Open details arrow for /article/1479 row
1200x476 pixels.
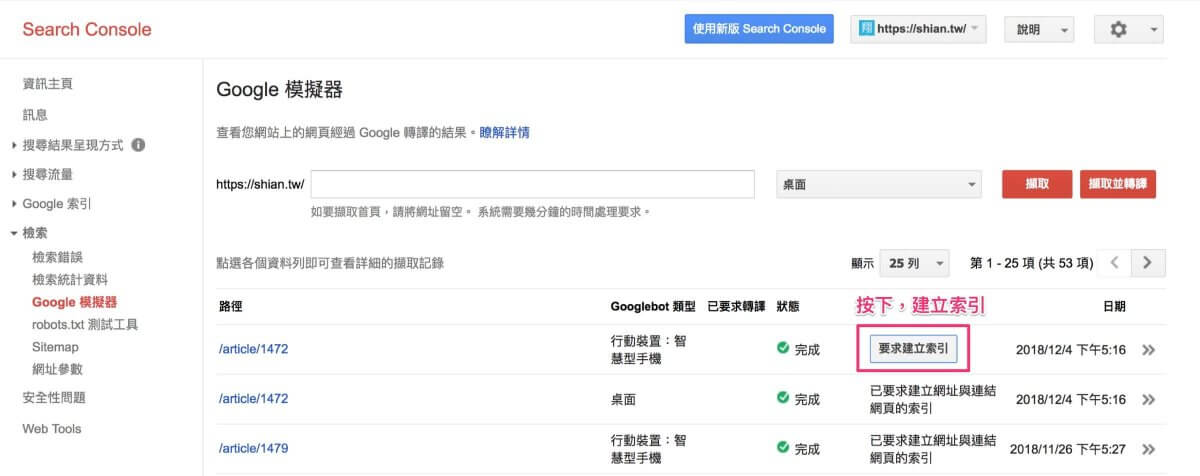click(1149, 449)
